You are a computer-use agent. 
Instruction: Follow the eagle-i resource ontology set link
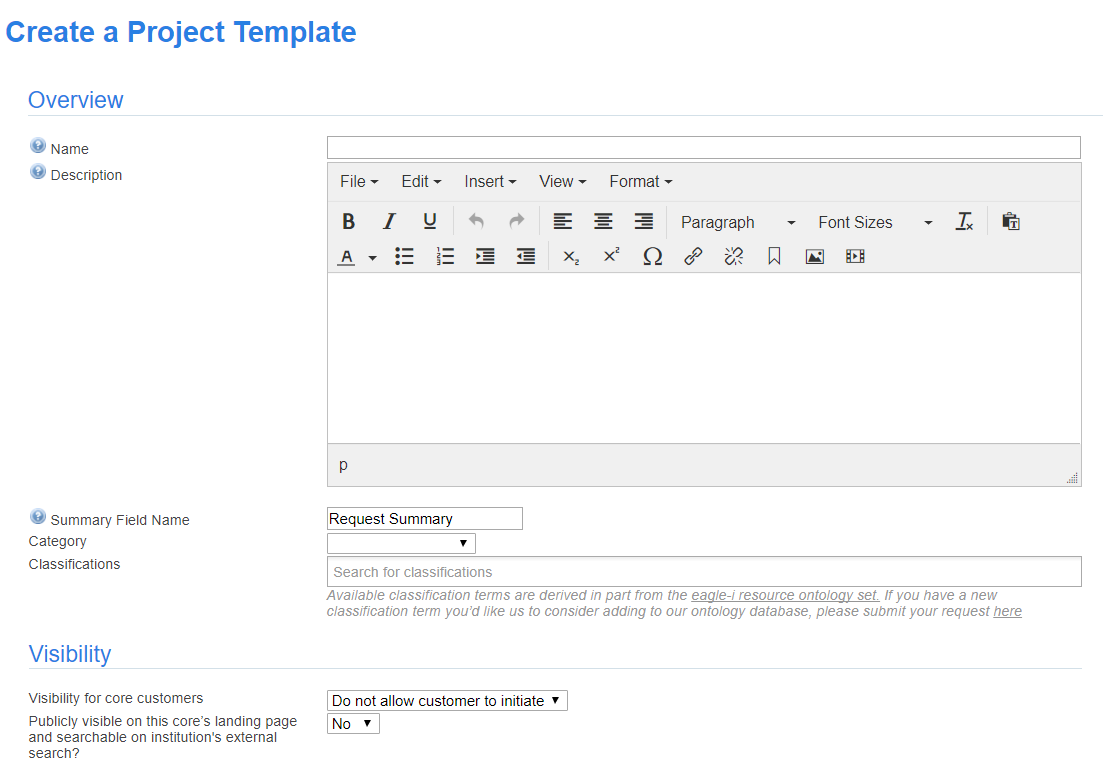(x=785, y=595)
